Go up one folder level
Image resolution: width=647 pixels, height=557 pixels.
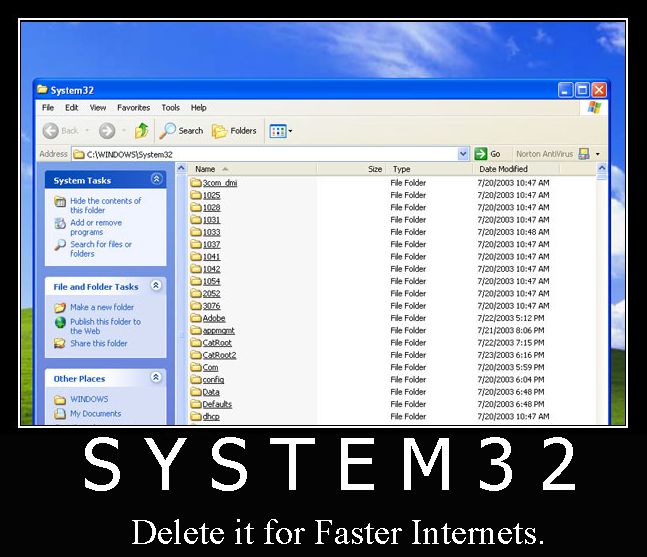tap(142, 130)
